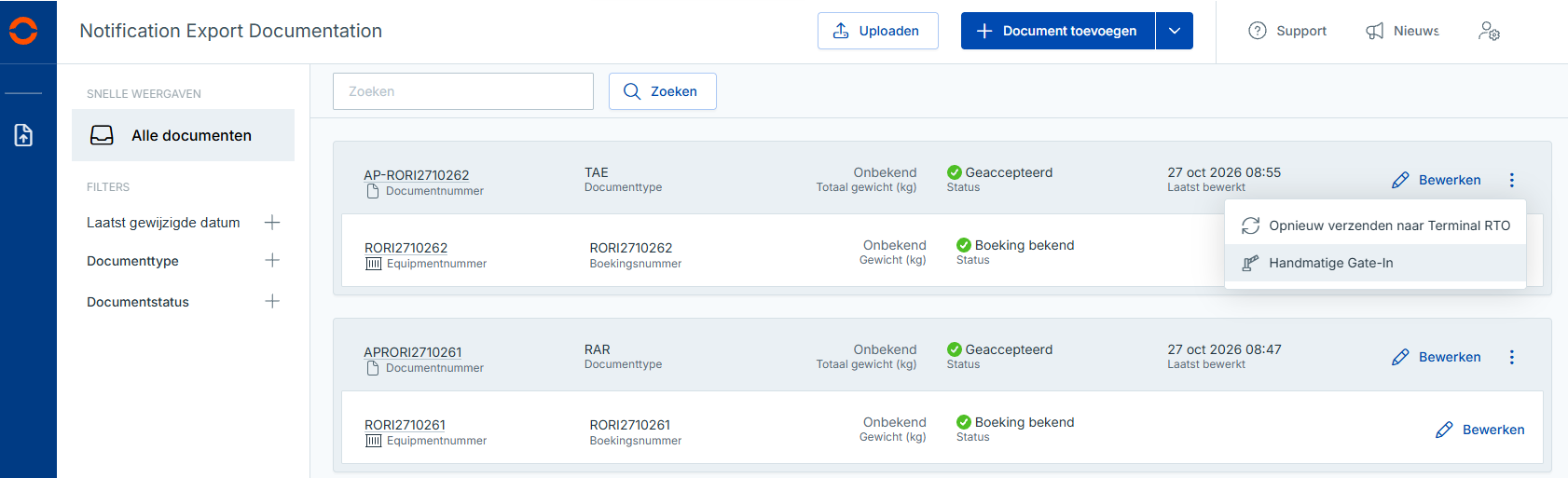Click Boeking bekend status for RORI2710262
This screenshot has width=1568, height=478.
[x=1015, y=245]
